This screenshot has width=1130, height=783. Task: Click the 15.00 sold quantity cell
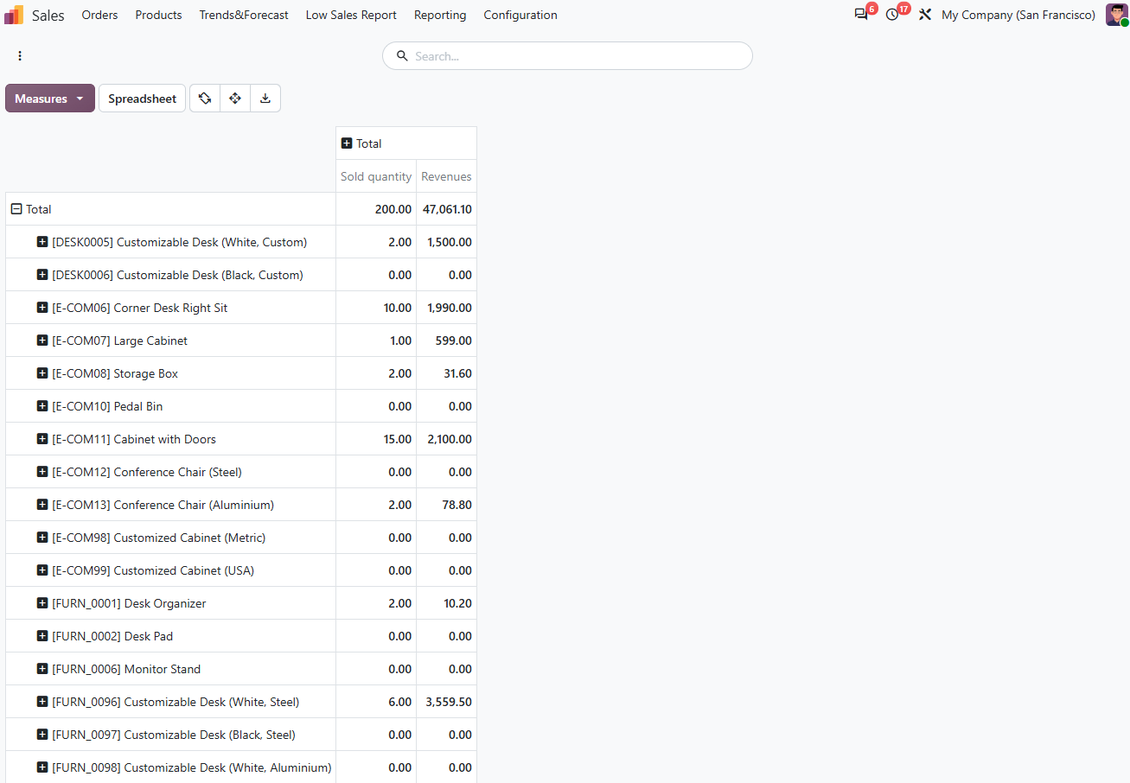click(x=376, y=439)
